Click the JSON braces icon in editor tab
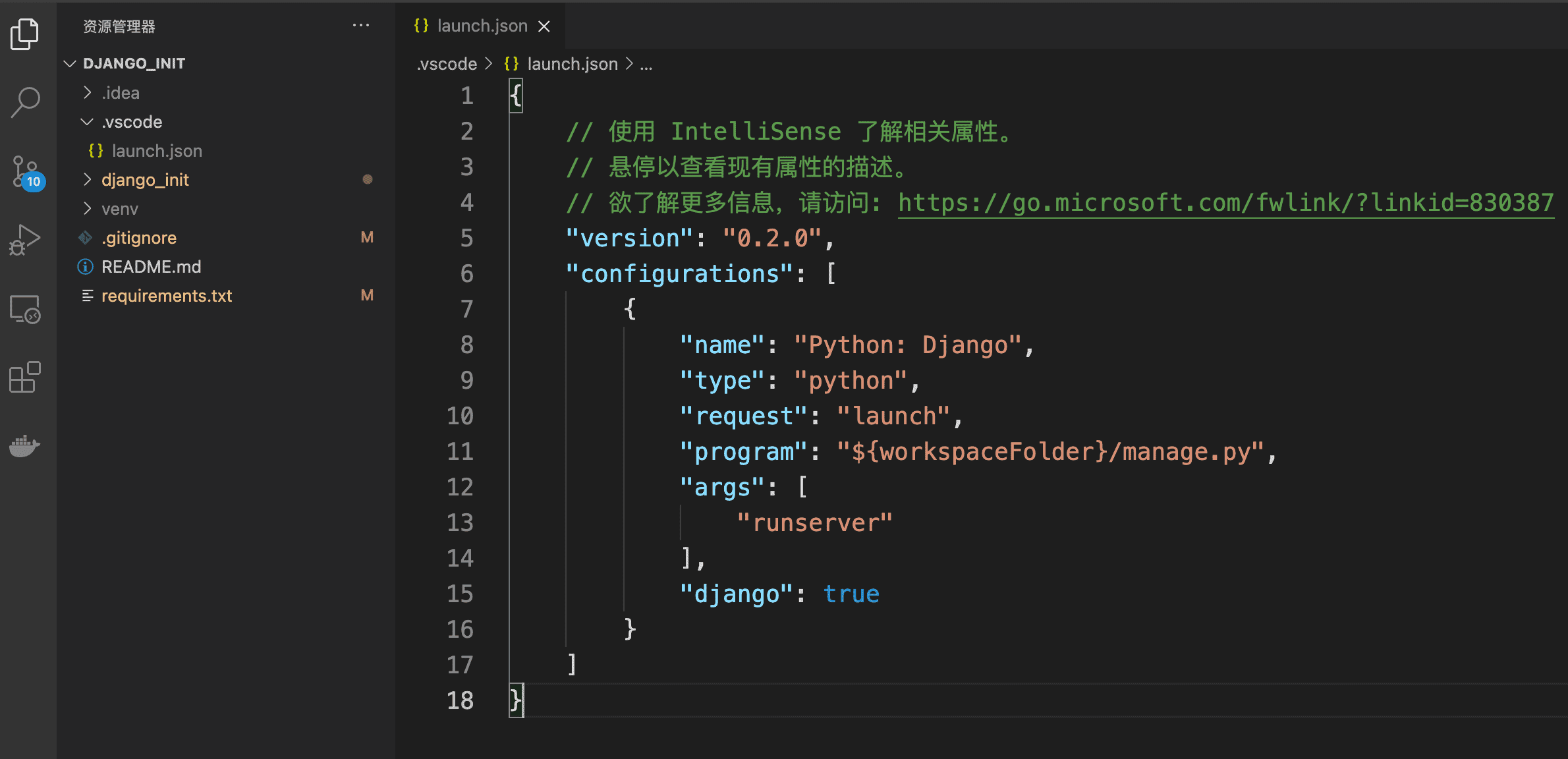The image size is (1568, 759). [421, 26]
